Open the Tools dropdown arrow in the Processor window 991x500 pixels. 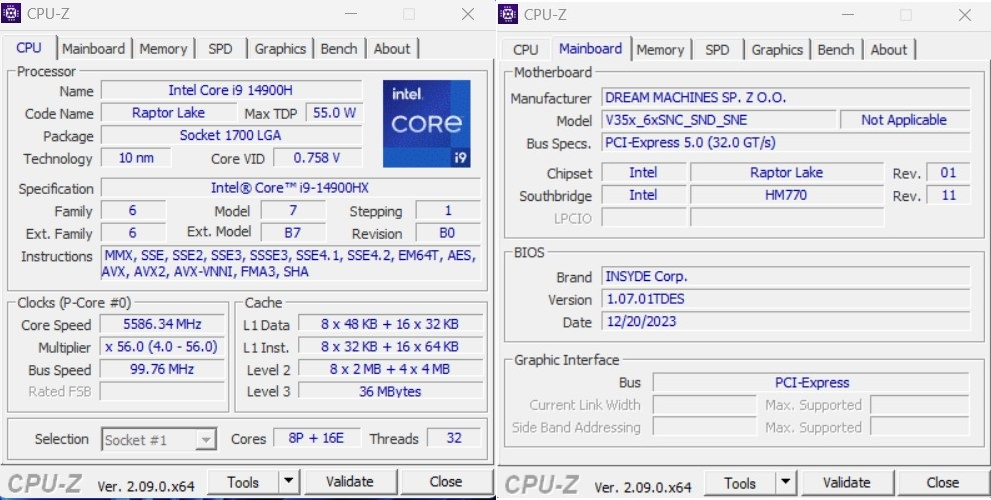(x=288, y=482)
